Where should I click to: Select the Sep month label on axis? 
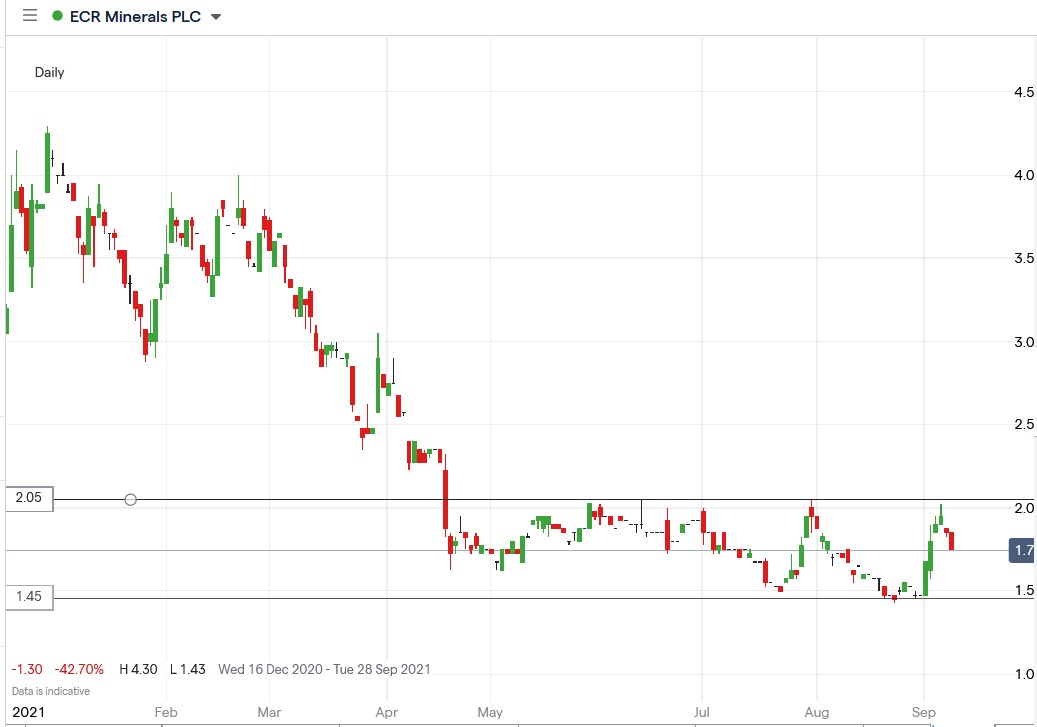point(923,712)
